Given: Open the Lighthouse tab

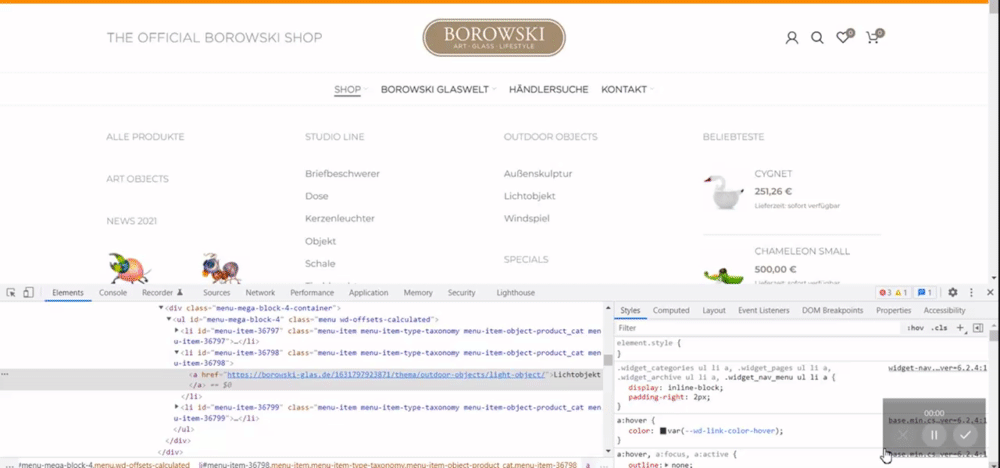Looking at the screenshot, I should pos(516,293).
